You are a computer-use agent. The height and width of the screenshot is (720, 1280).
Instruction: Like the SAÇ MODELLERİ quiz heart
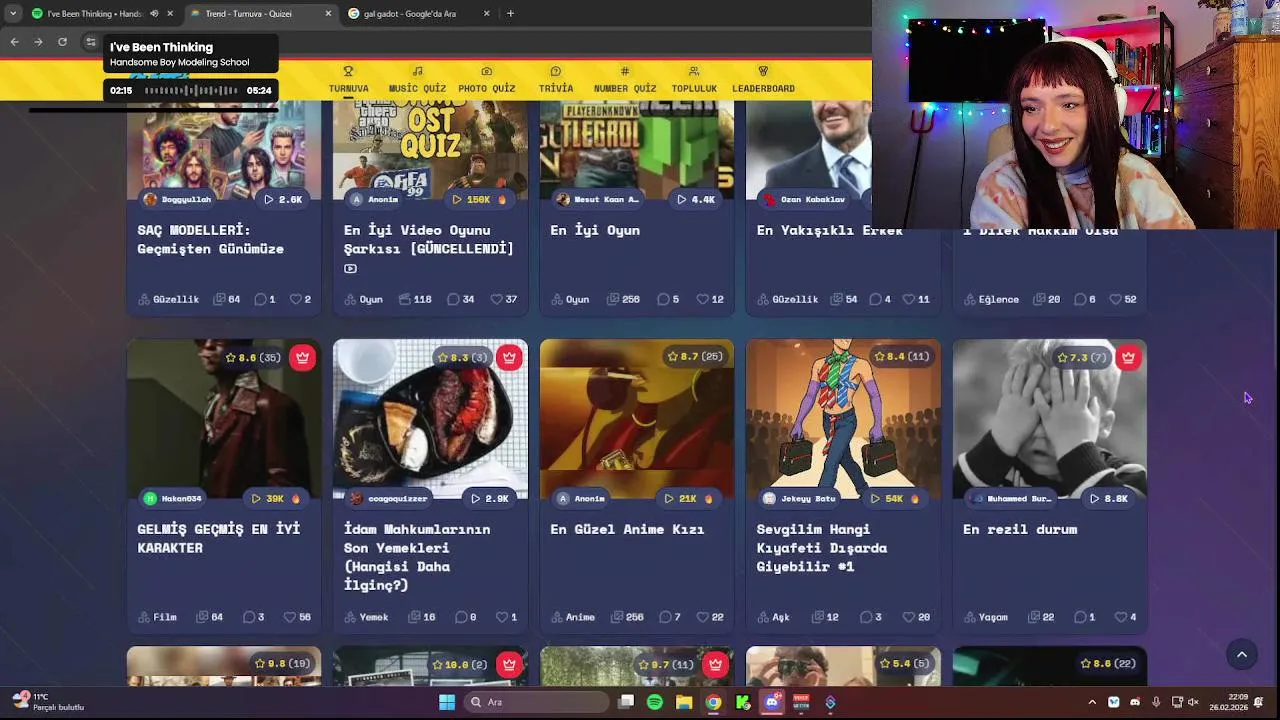[x=300, y=299]
